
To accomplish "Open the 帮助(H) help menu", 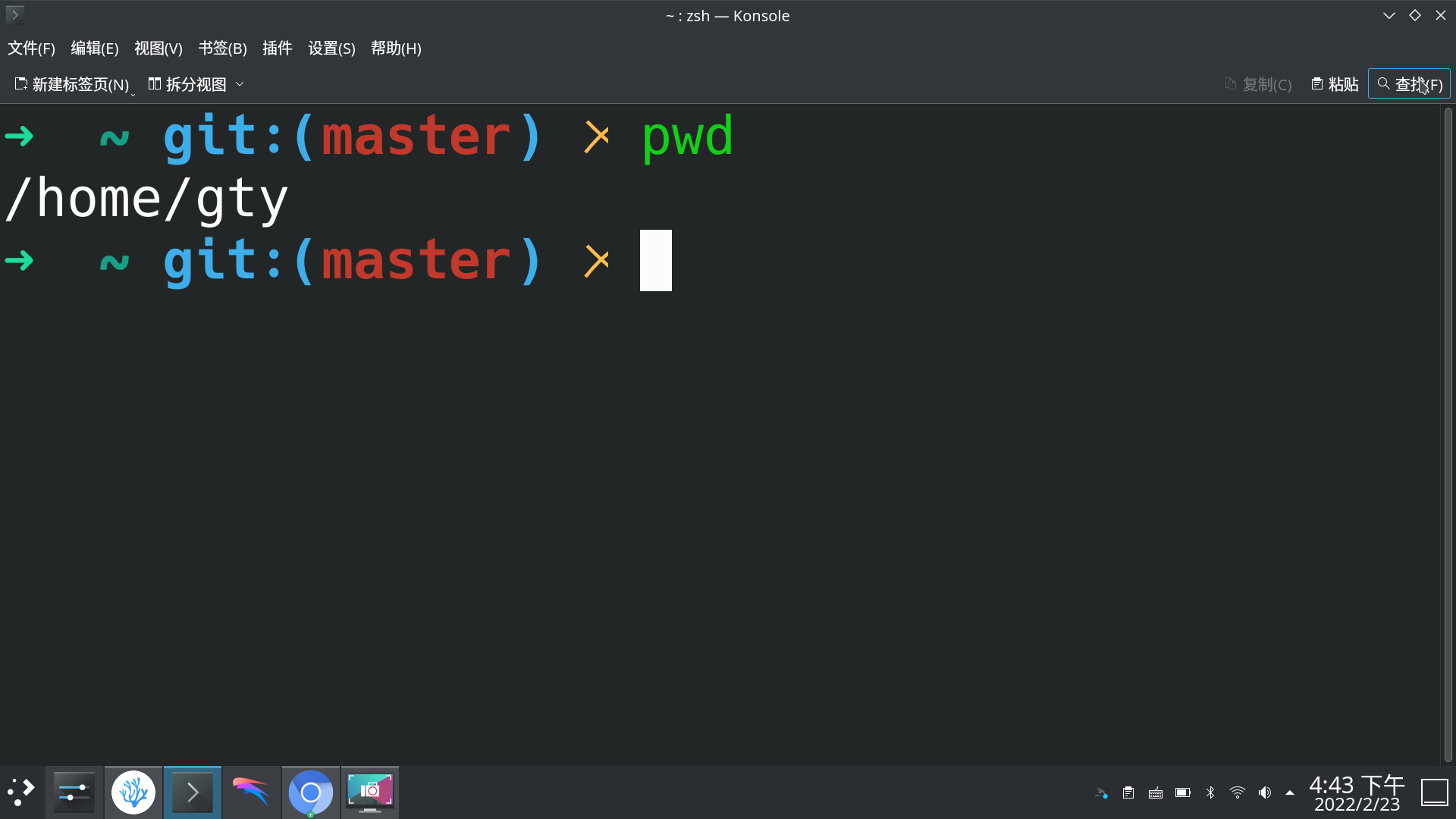I will 396,49.
